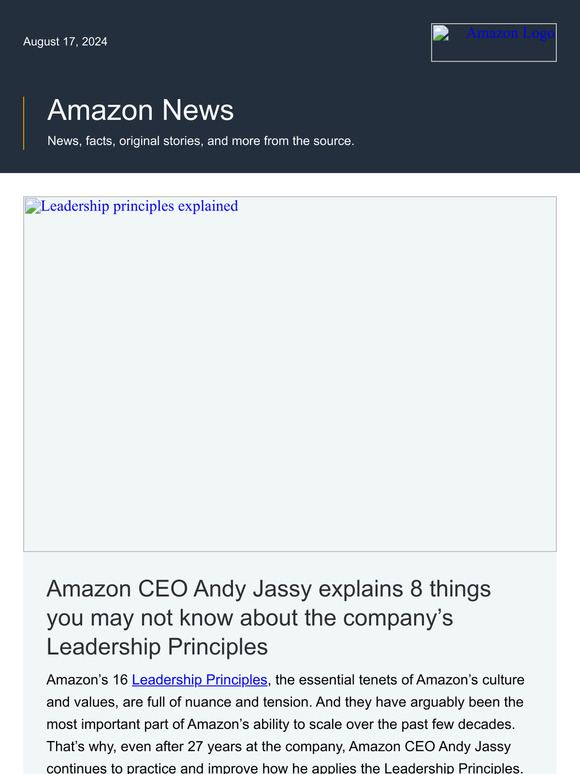Image resolution: width=580 pixels, height=774 pixels.
Task: Click the paragraph line beginning 'continues to practice'
Action: point(285,768)
